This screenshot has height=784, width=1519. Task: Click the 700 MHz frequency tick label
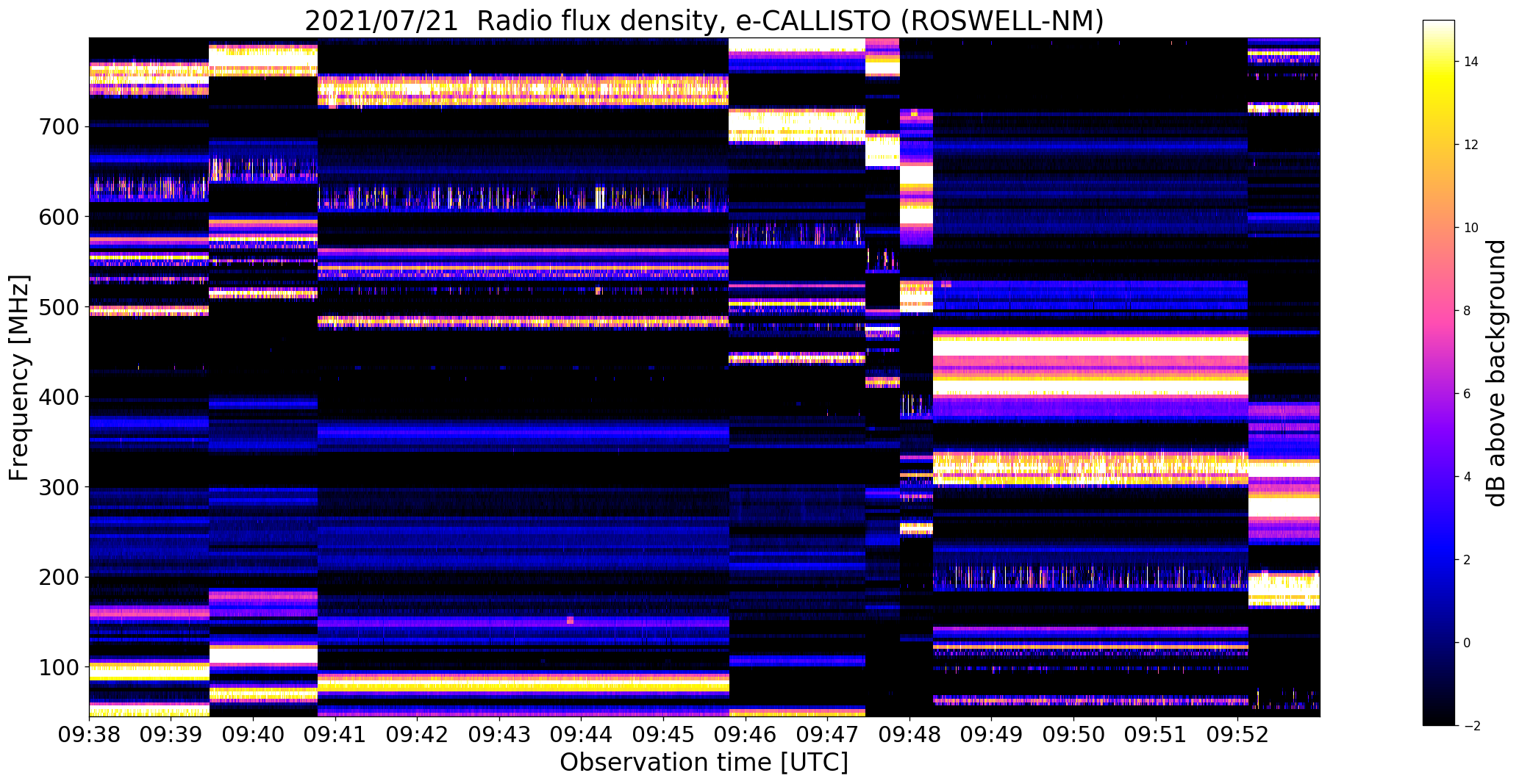click(57, 127)
